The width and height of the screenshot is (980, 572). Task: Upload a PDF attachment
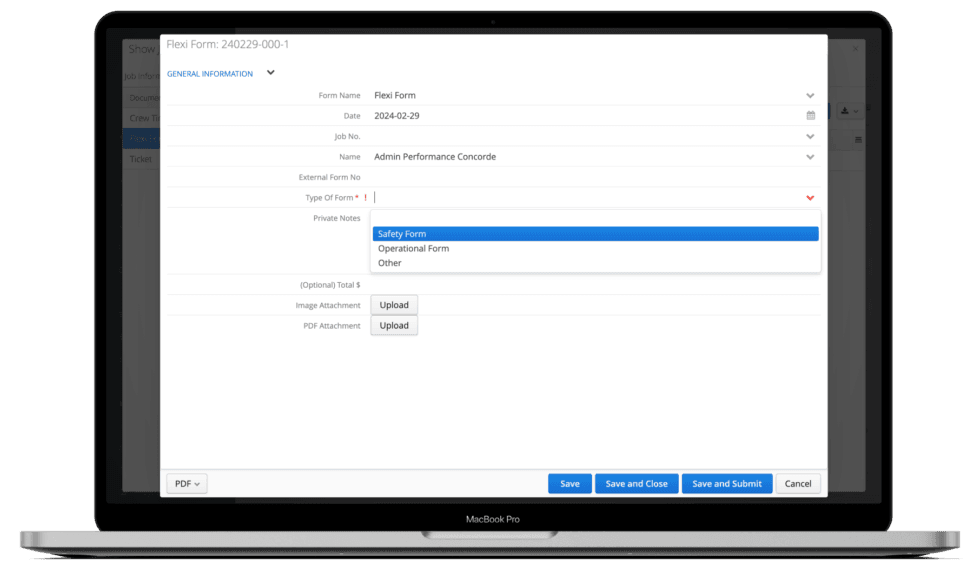[x=394, y=326]
